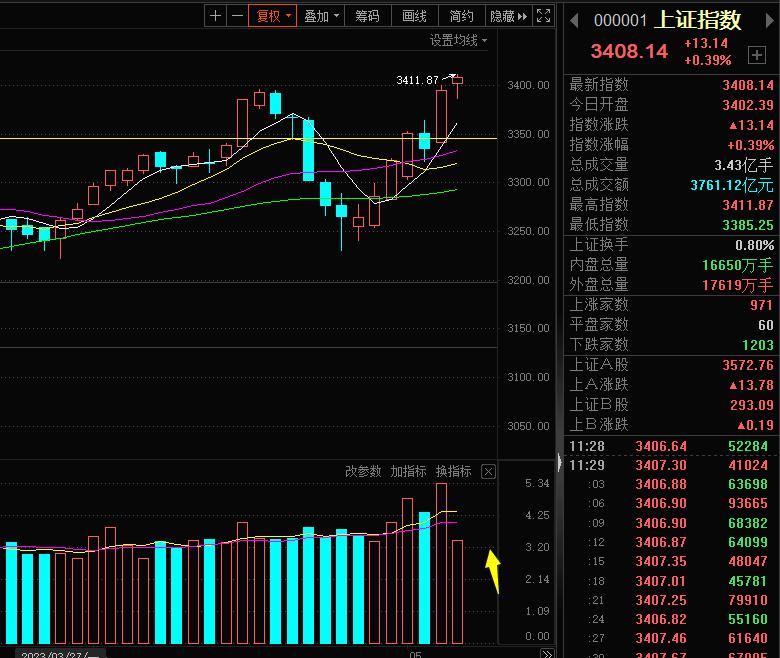Toggle fullscreen chart icon
780x658 pixels.
pyautogui.click(x=543, y=16)
